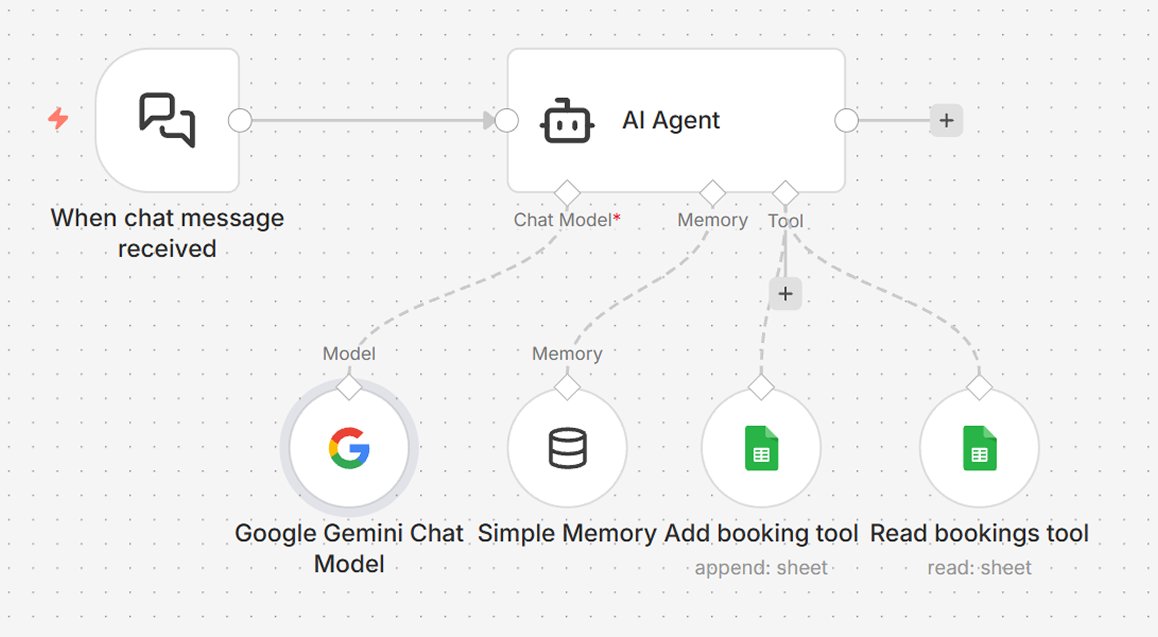1158x637 pixels.
Task: Open the Add booking tool sheets node
Action: (761, 448)
